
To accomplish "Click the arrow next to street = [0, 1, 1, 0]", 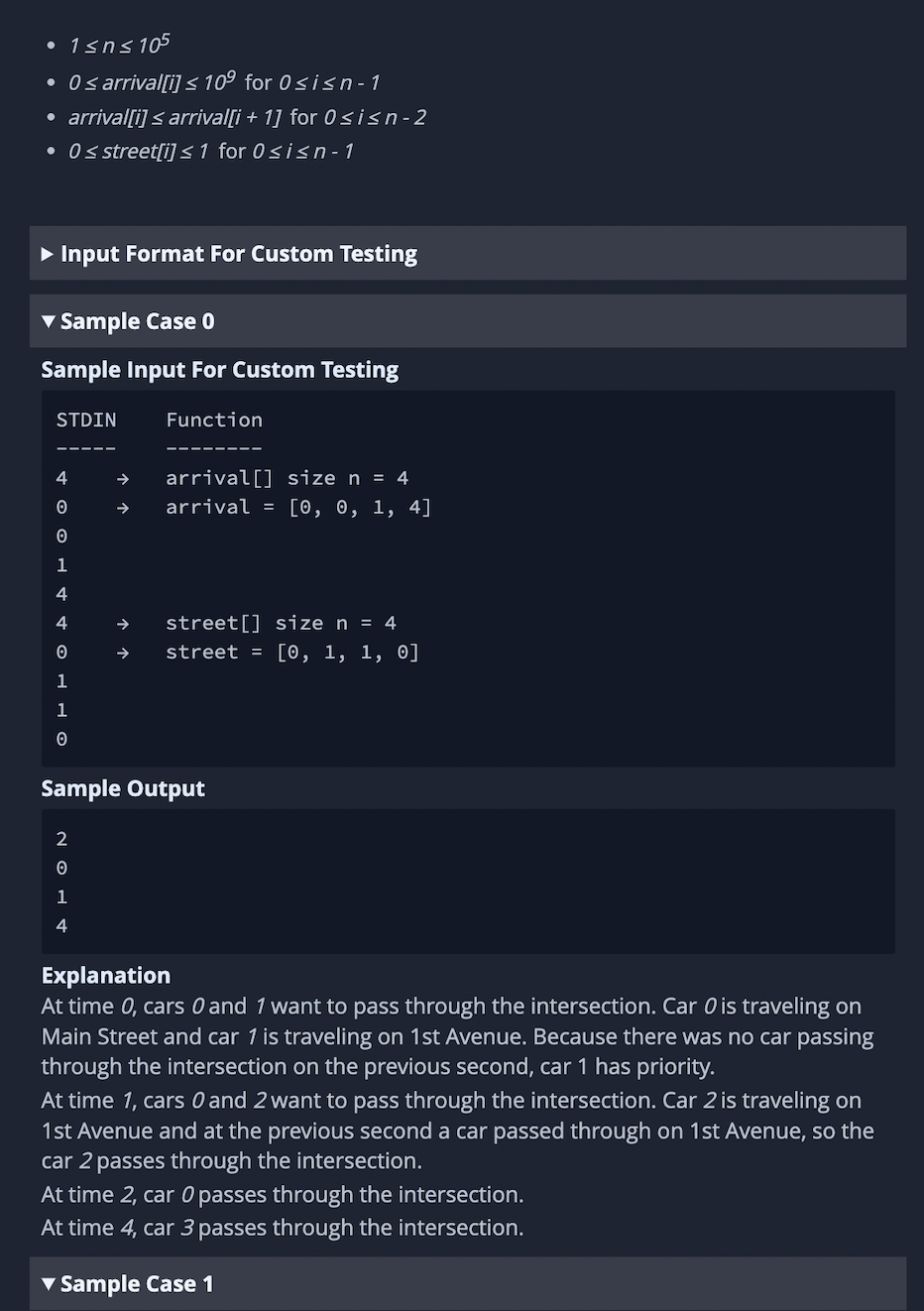I will coord(121,652).
